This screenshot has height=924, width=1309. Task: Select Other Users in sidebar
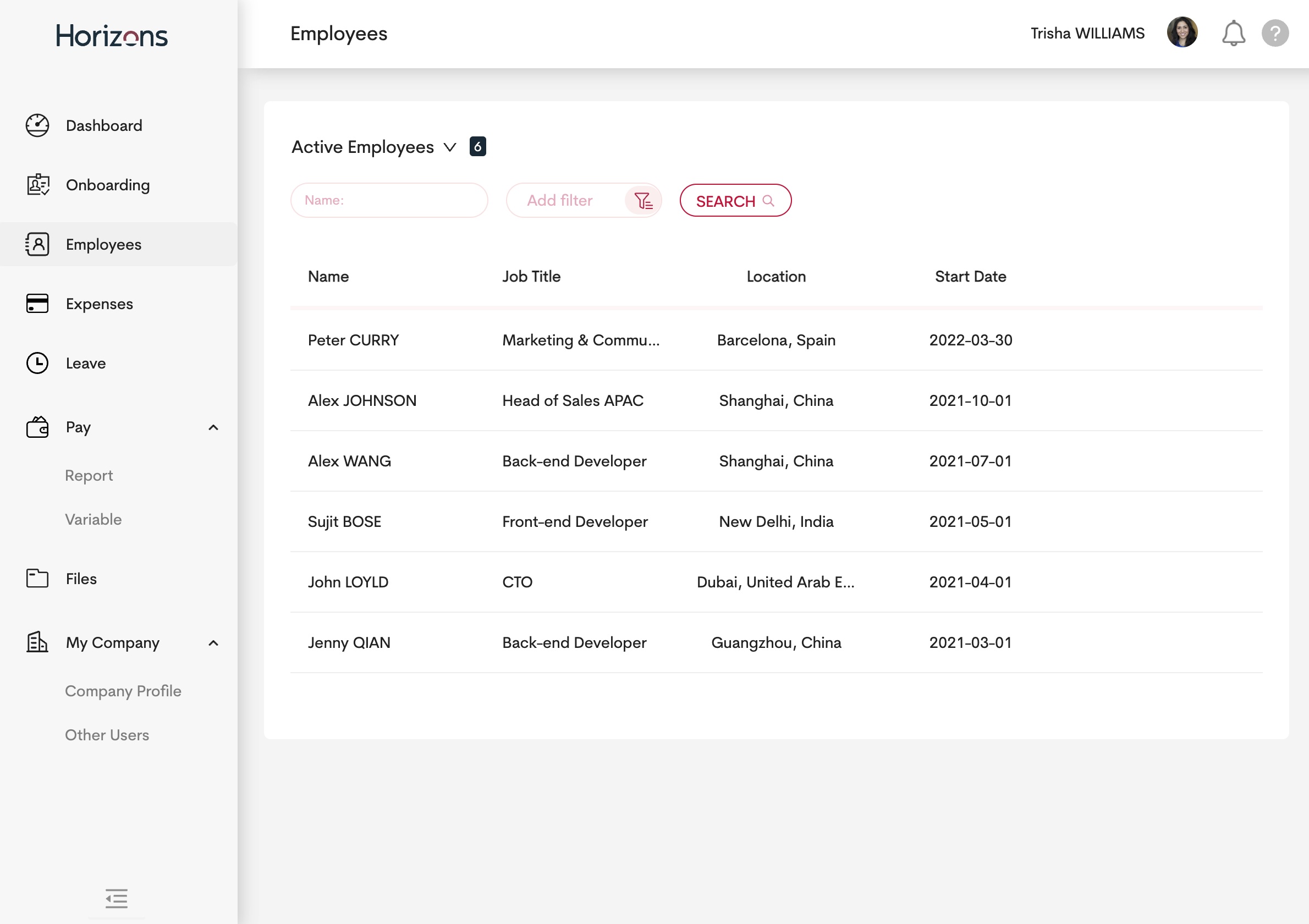[107, 735]
